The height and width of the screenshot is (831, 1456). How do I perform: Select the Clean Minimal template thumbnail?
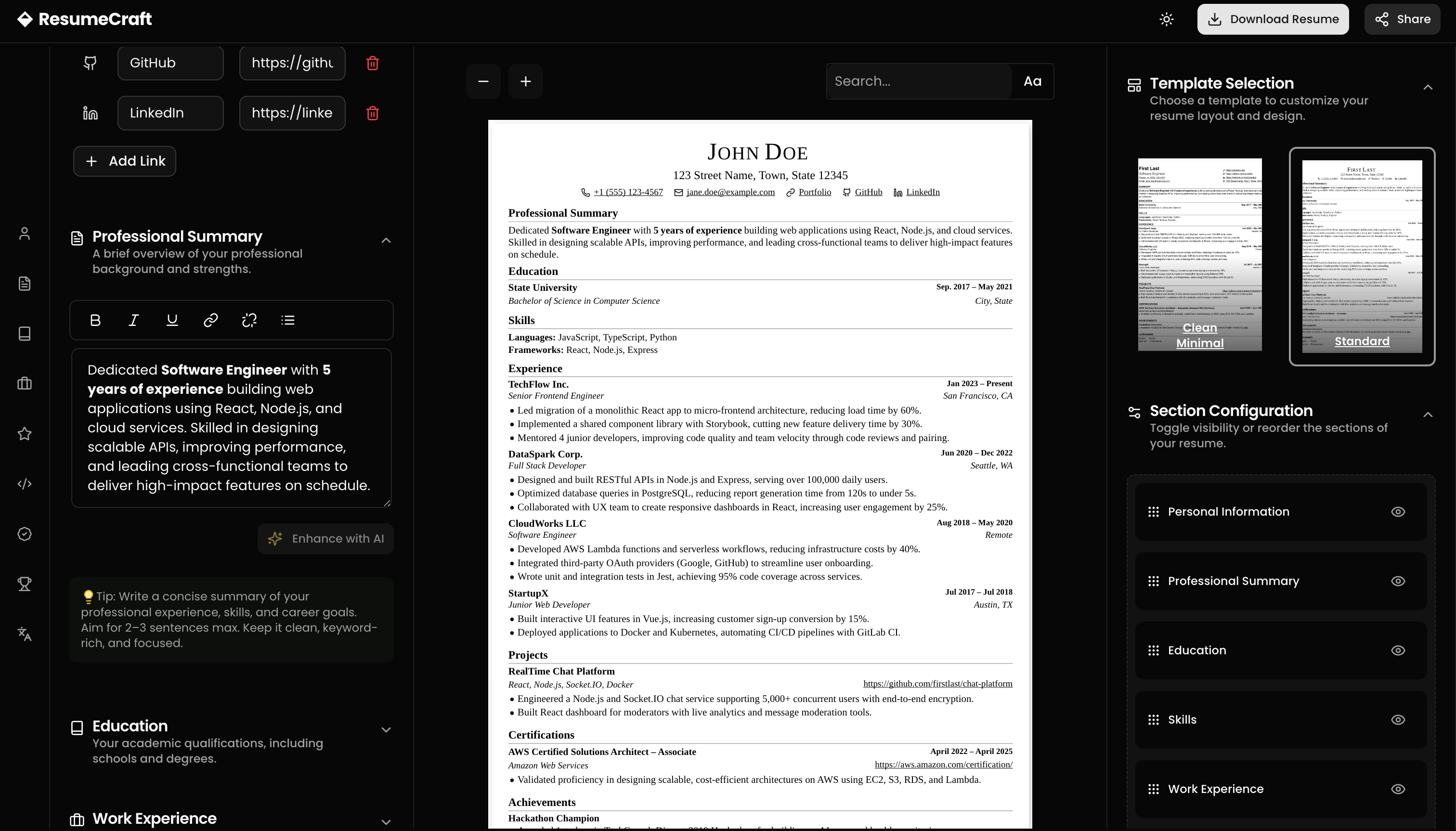pos(1200,255)
